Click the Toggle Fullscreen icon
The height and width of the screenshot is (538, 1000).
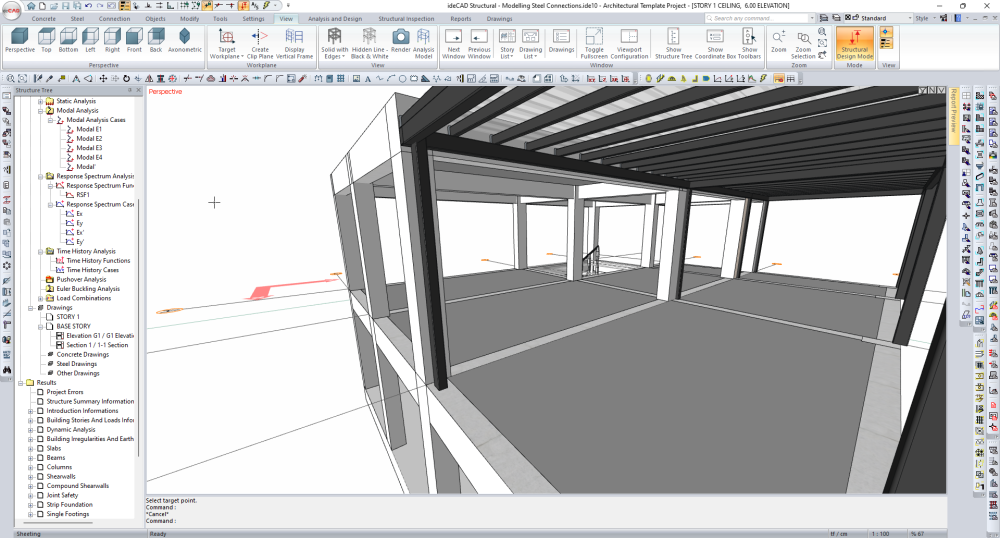click(594, 40)
